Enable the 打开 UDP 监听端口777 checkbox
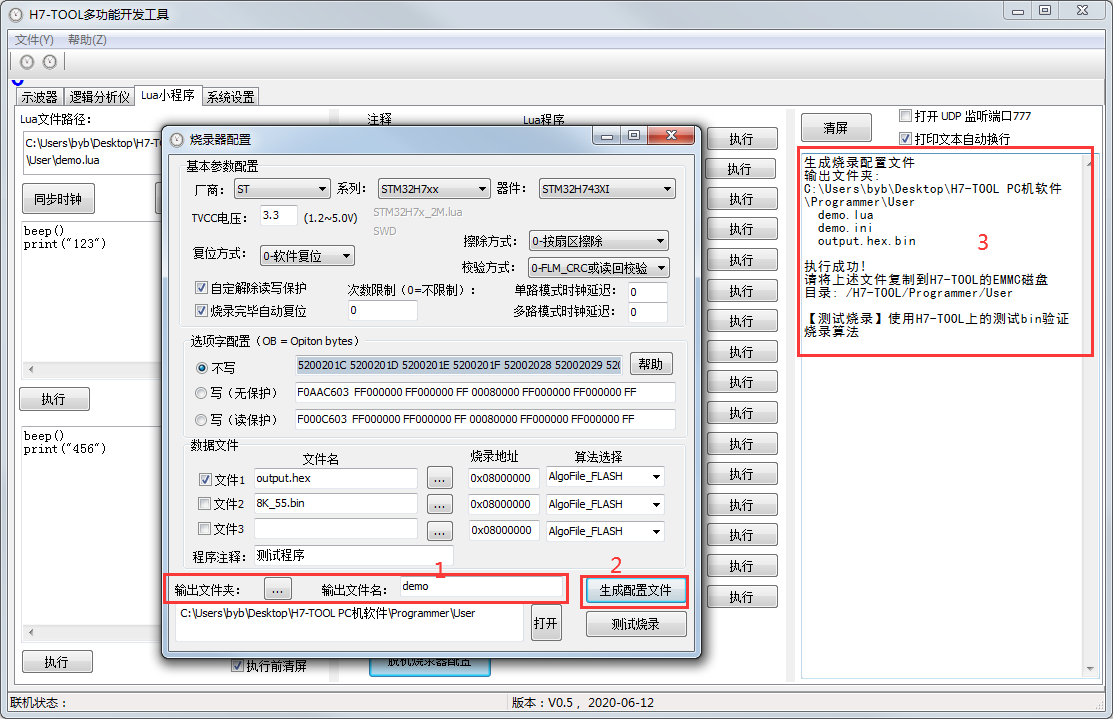 point(905,116)
